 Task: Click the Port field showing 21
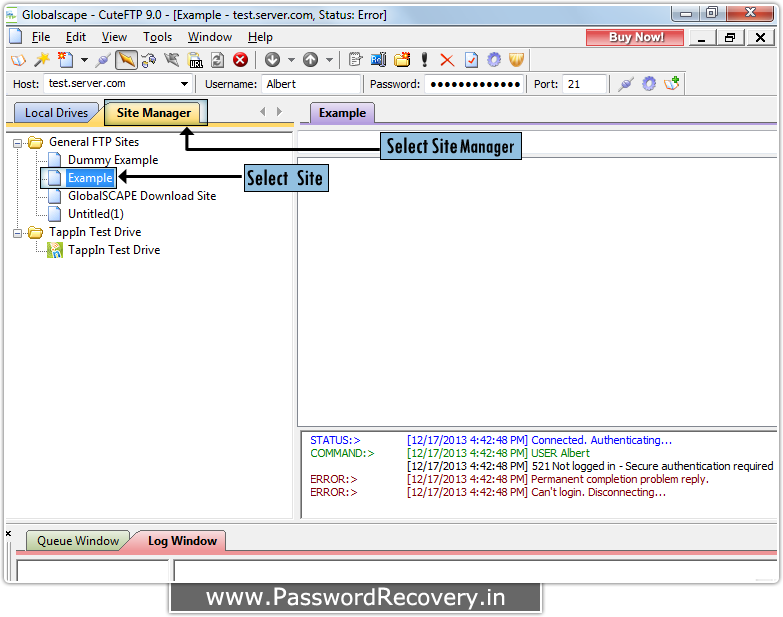point(584,84)
